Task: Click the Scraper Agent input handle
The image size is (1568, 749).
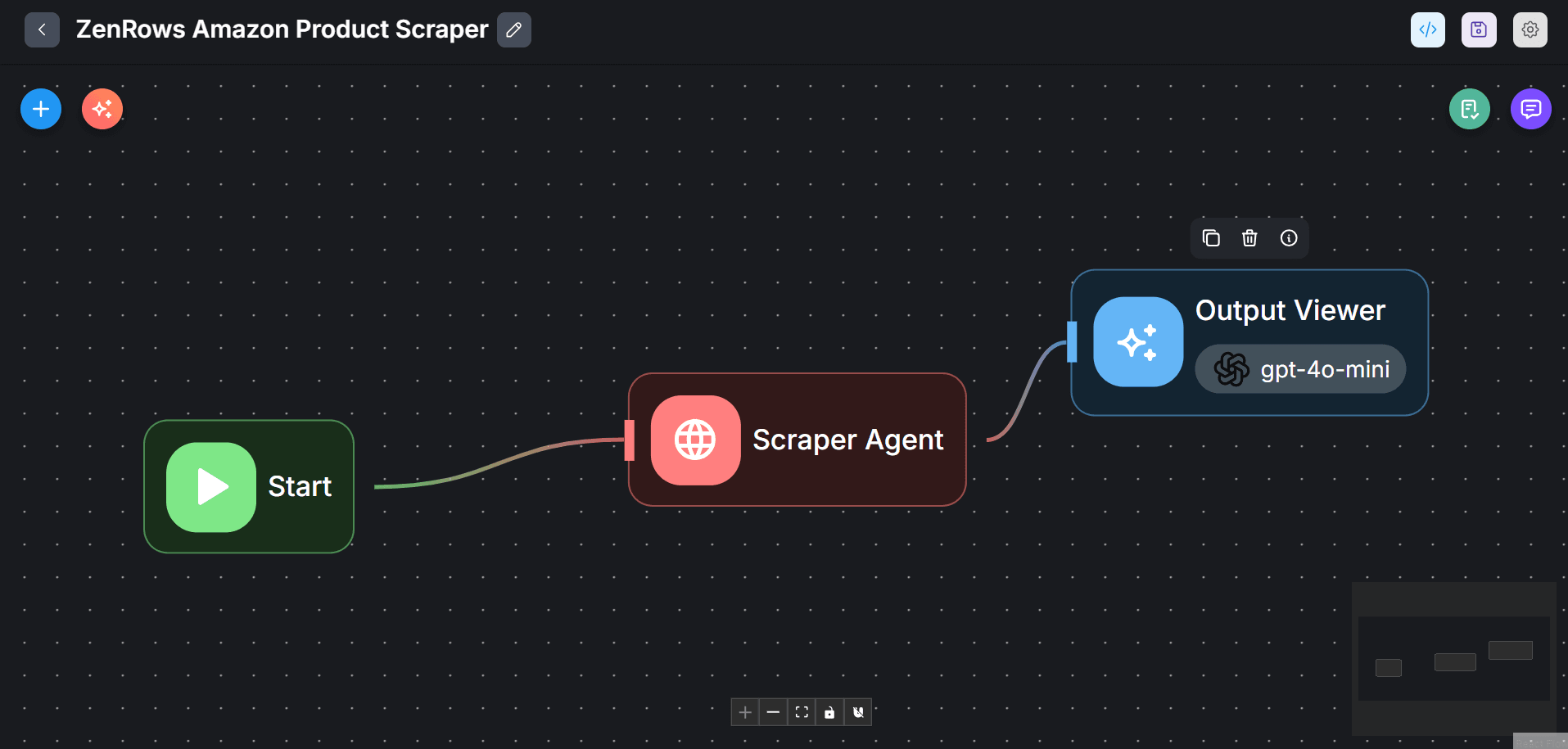Action: click(629, 440)
